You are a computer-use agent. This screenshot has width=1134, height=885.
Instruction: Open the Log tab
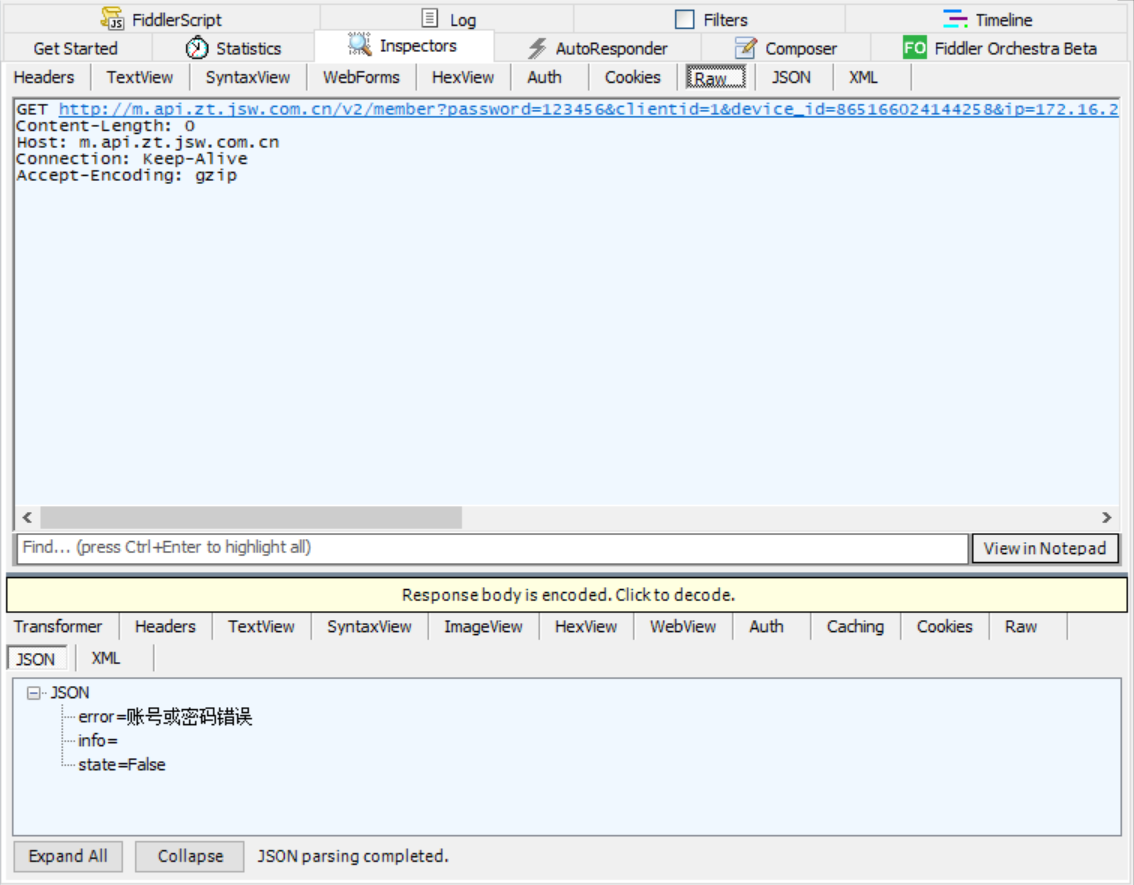tap(448, 20)
